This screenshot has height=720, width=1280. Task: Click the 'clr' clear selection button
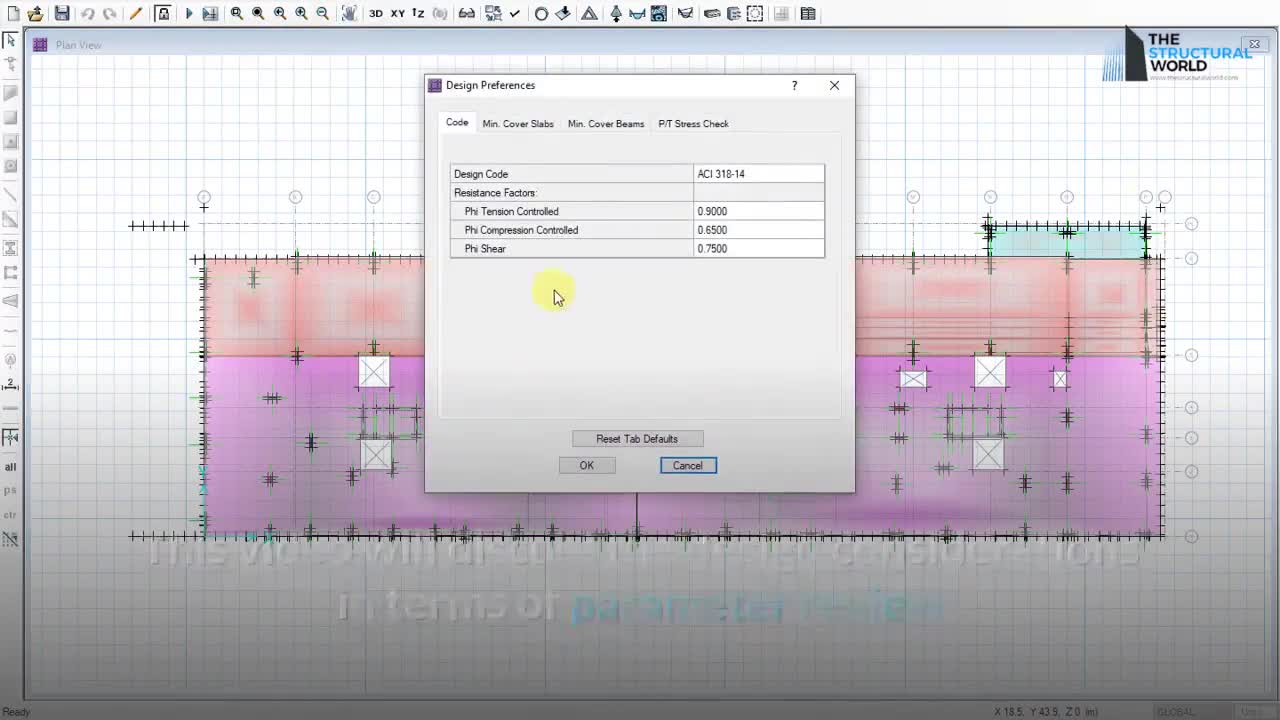10,514
